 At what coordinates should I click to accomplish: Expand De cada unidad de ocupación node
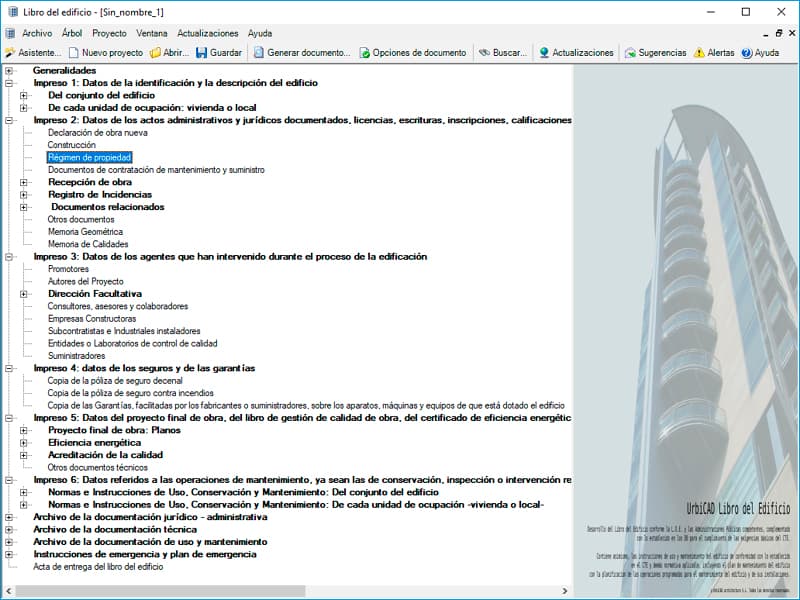[23, 108]
